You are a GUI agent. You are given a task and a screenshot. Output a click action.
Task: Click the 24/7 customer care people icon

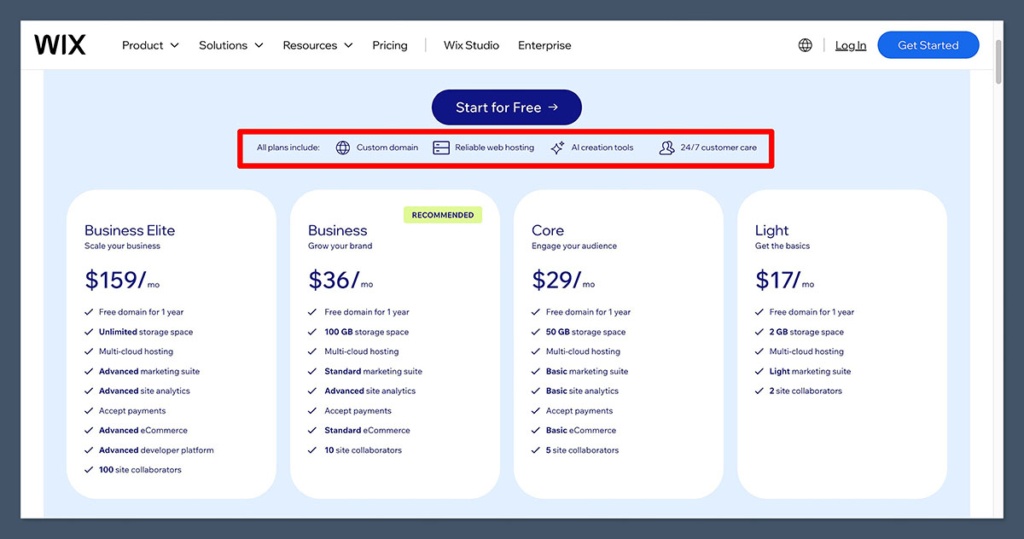point(666,148)
